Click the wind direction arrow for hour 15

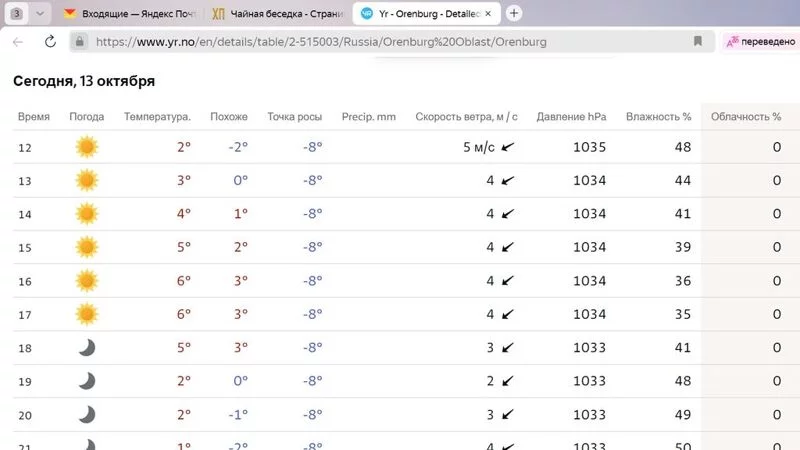tap(508, 247)
